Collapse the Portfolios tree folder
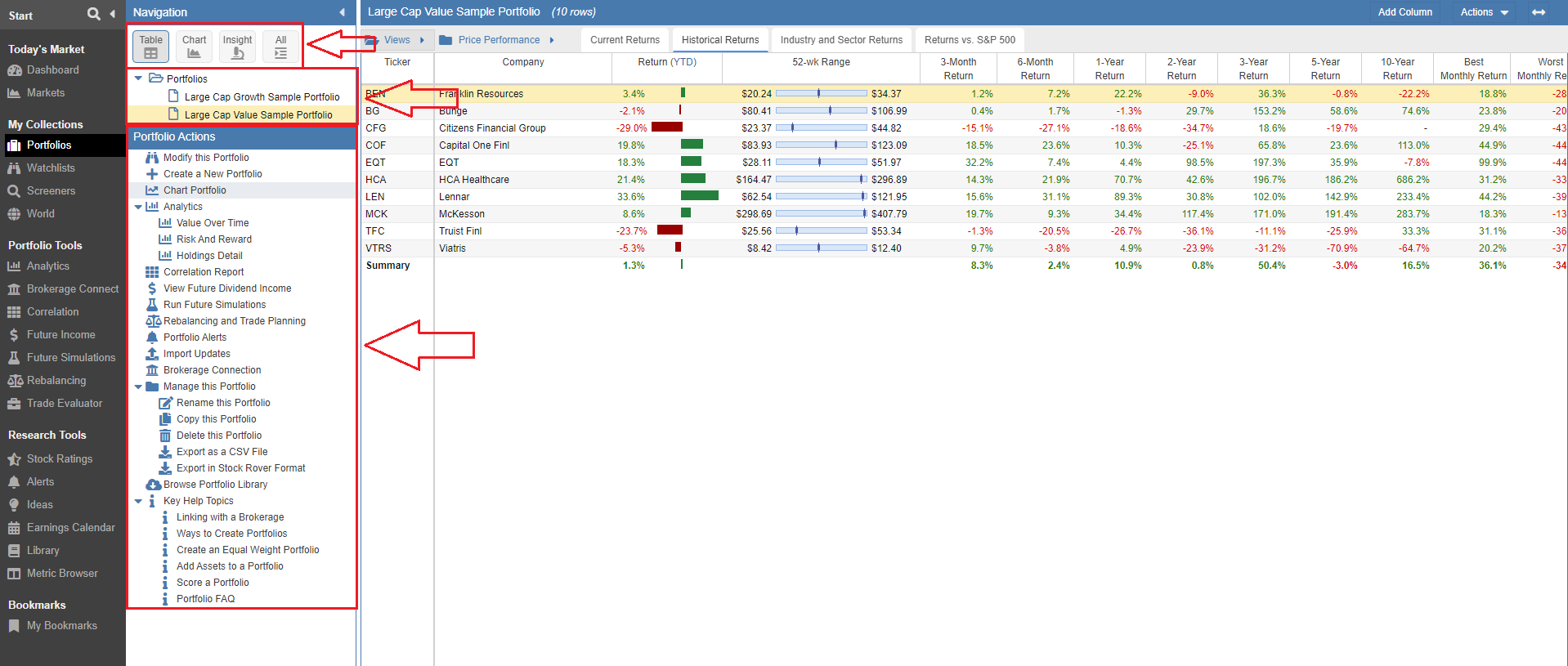Image resolution: width=1568 pixels, height=666 pixels. pos(138,78)
